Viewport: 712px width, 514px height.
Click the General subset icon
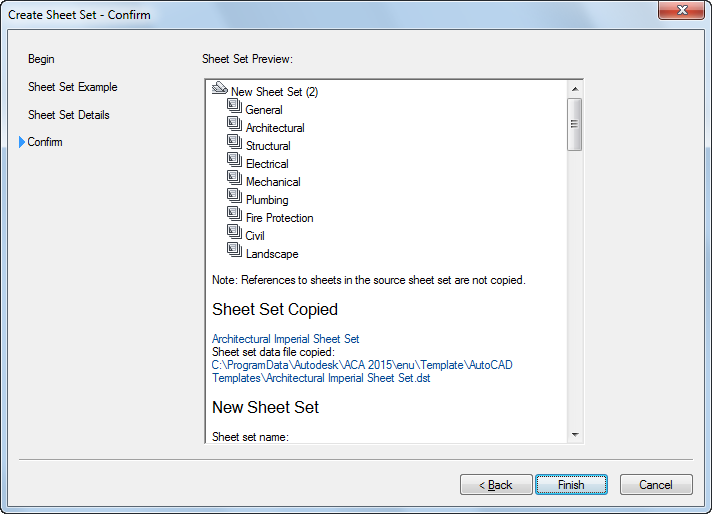pyautogui.click(x=235, y=108)
